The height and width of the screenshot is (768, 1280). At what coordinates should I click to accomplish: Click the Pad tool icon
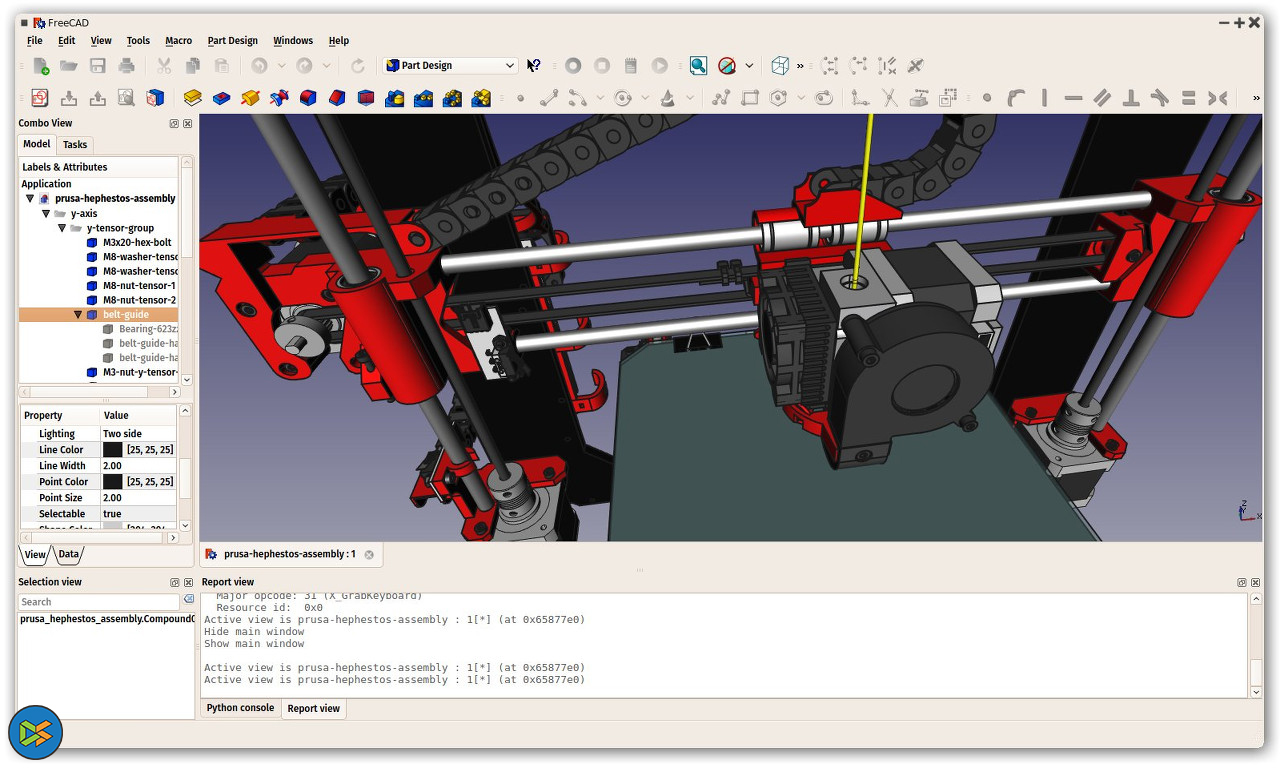click(x=193, y=98)
